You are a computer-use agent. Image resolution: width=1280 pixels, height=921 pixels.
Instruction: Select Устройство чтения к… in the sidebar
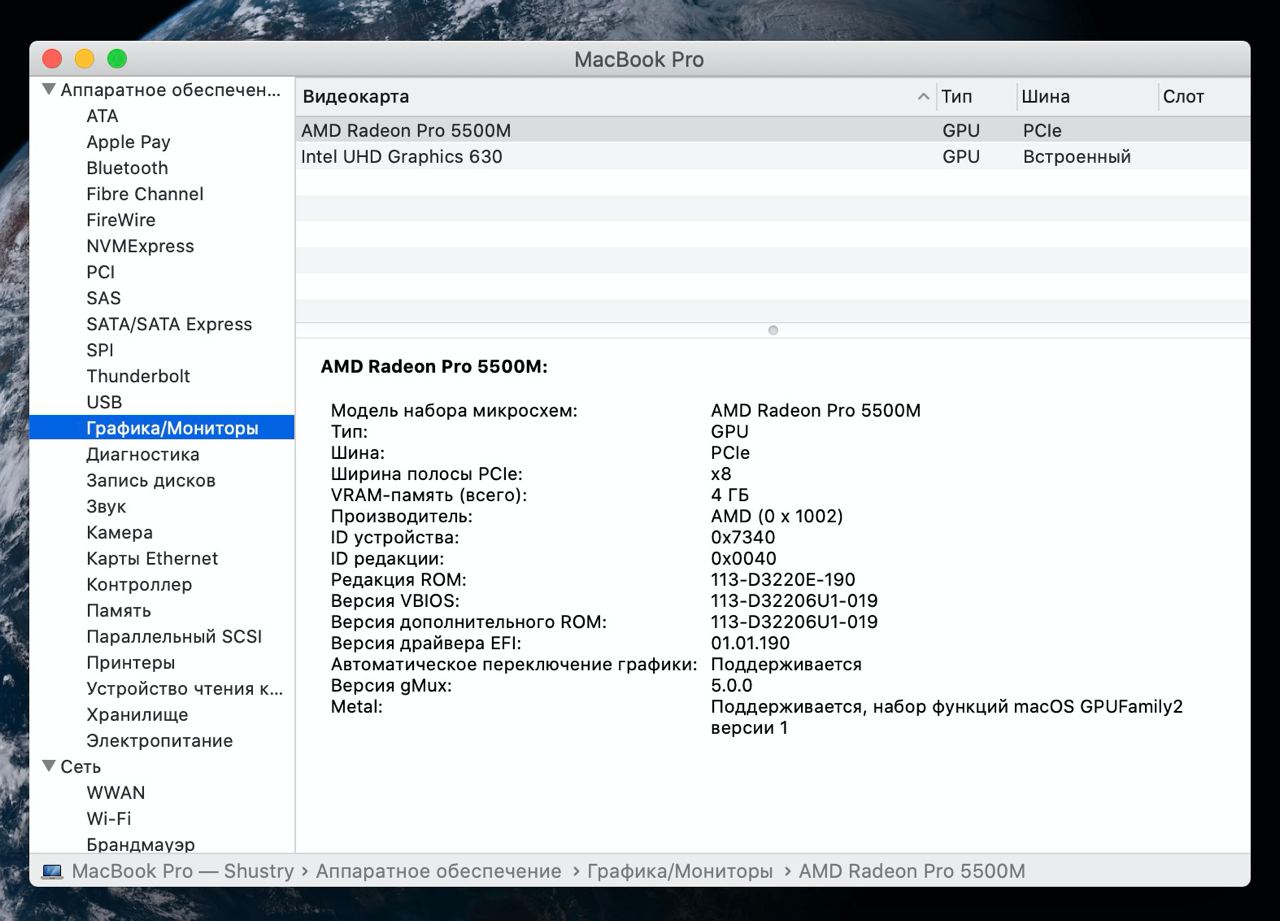click(185, 688)
